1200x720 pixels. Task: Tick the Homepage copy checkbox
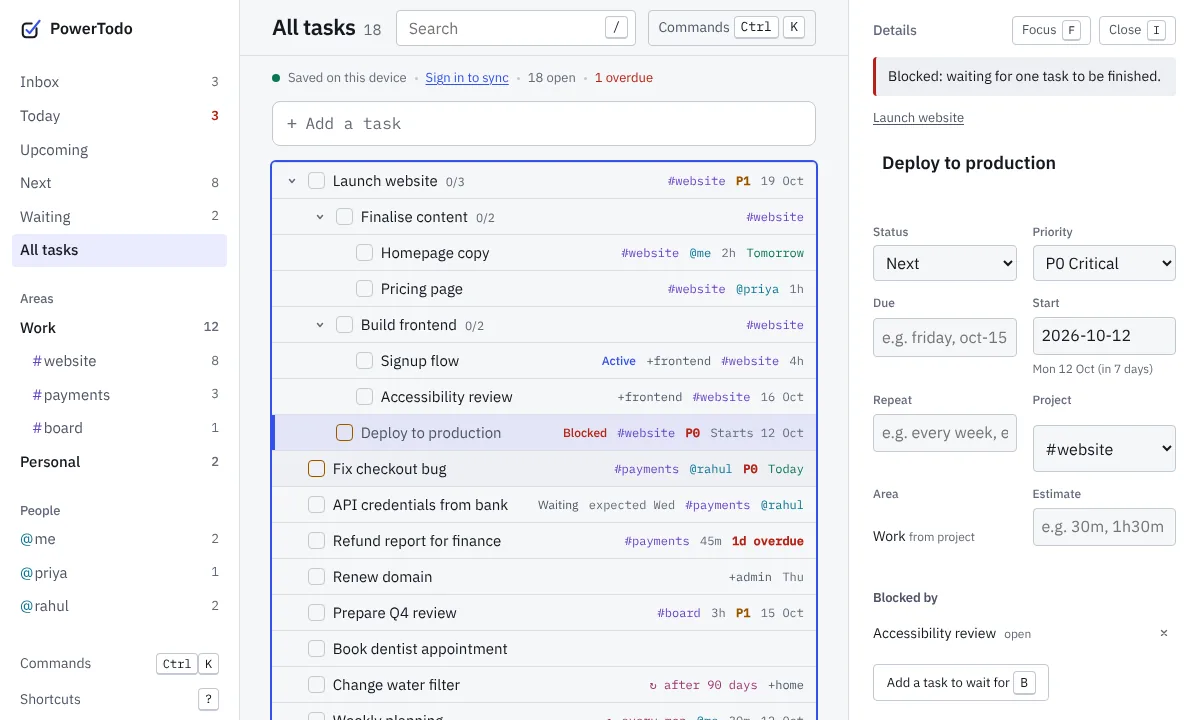tap(365, 253)
